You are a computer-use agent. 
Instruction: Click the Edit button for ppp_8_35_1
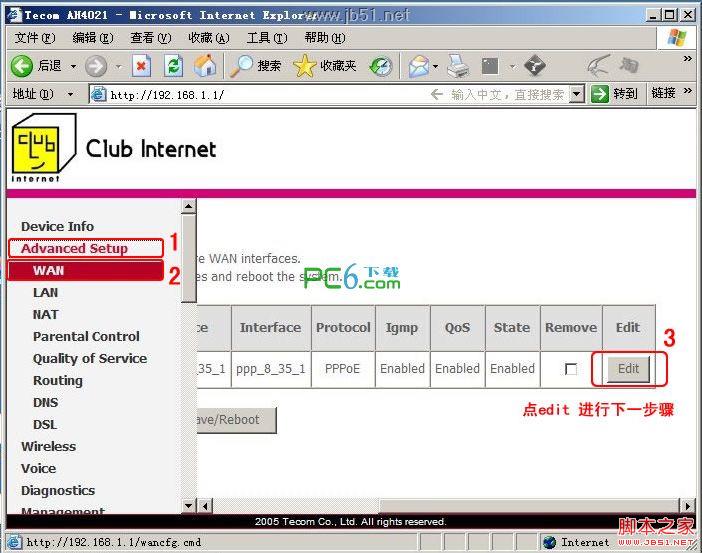coord(628,369)
